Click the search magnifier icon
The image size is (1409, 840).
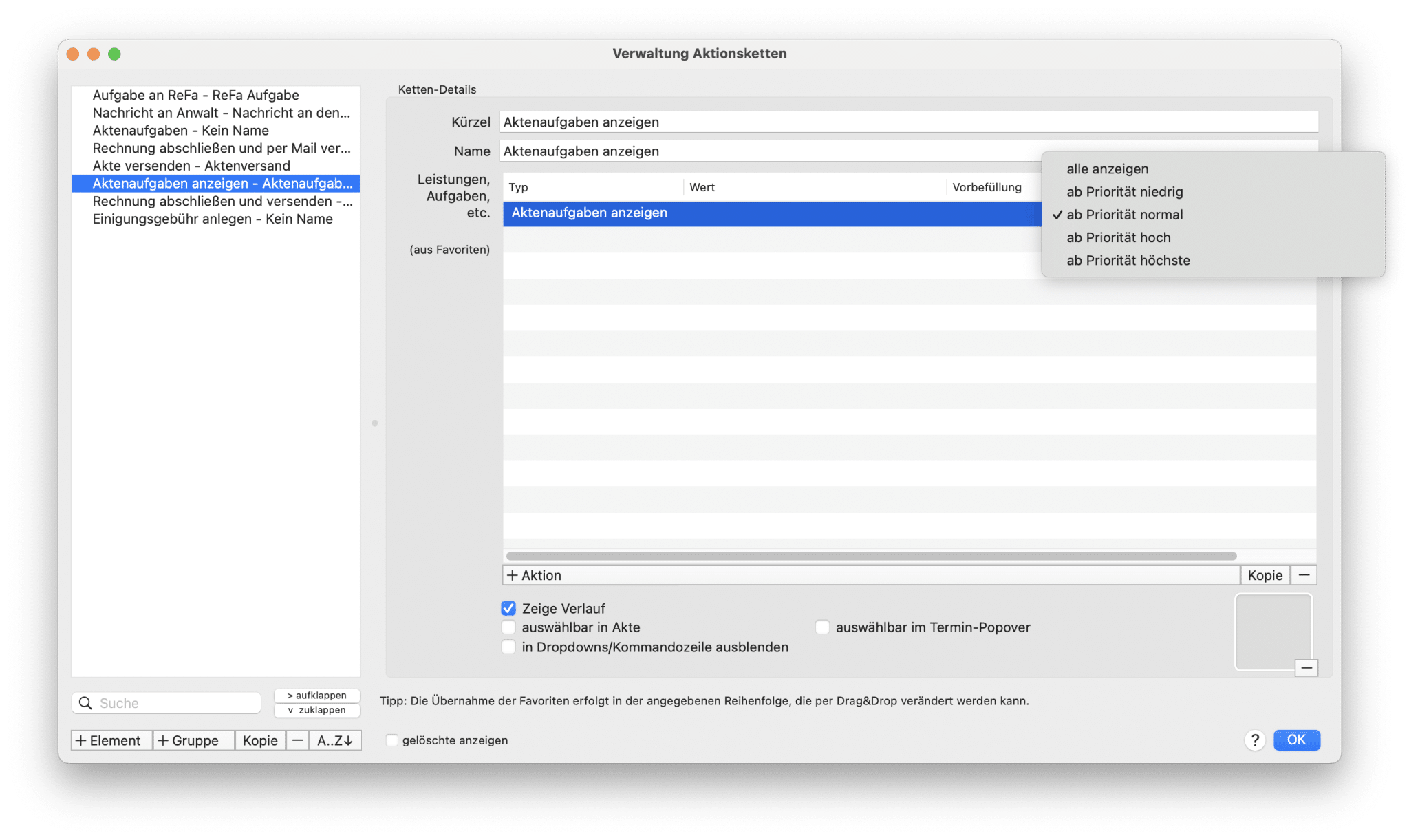85,702
